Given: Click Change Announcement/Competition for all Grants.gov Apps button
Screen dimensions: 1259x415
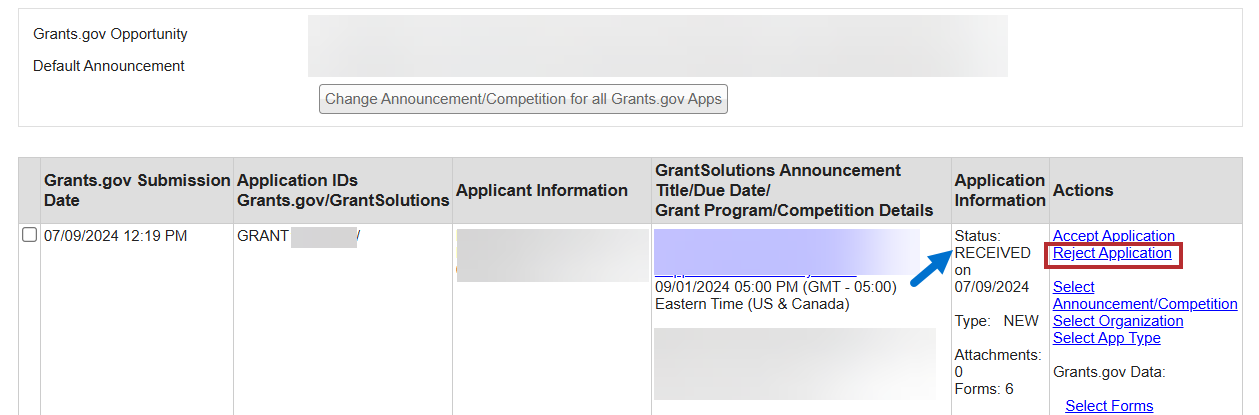Looking at the screenshot, I should [523, 100].
